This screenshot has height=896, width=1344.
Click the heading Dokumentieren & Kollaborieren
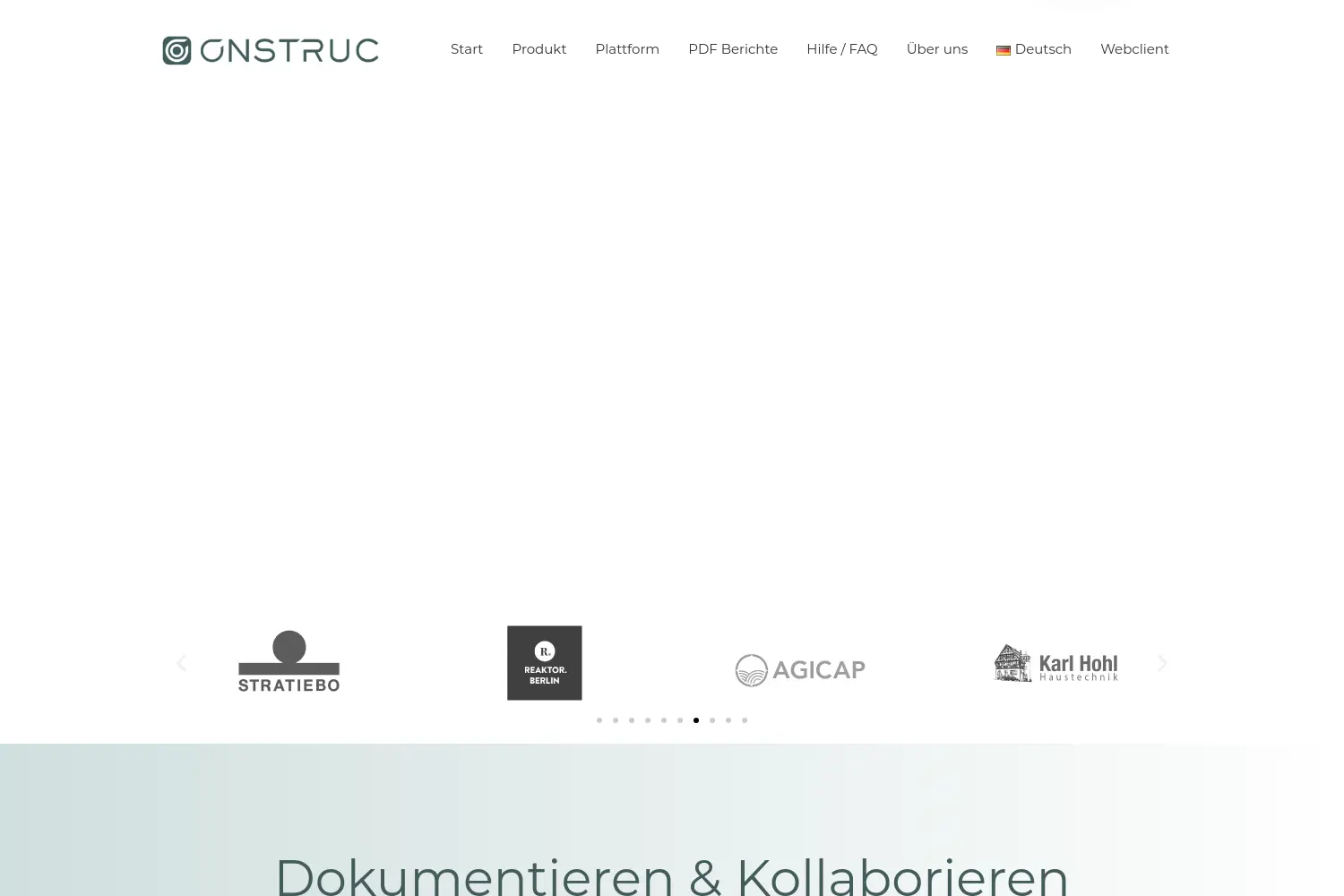click(x=671, y=875)
